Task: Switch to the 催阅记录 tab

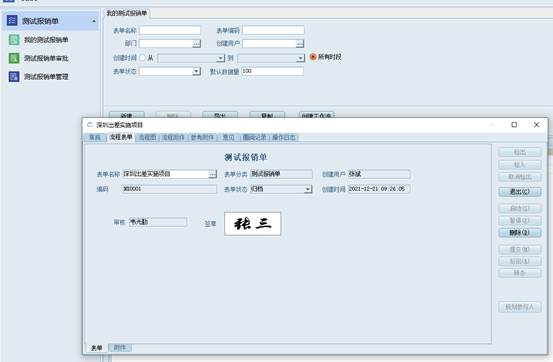Action: coord(255,138)
